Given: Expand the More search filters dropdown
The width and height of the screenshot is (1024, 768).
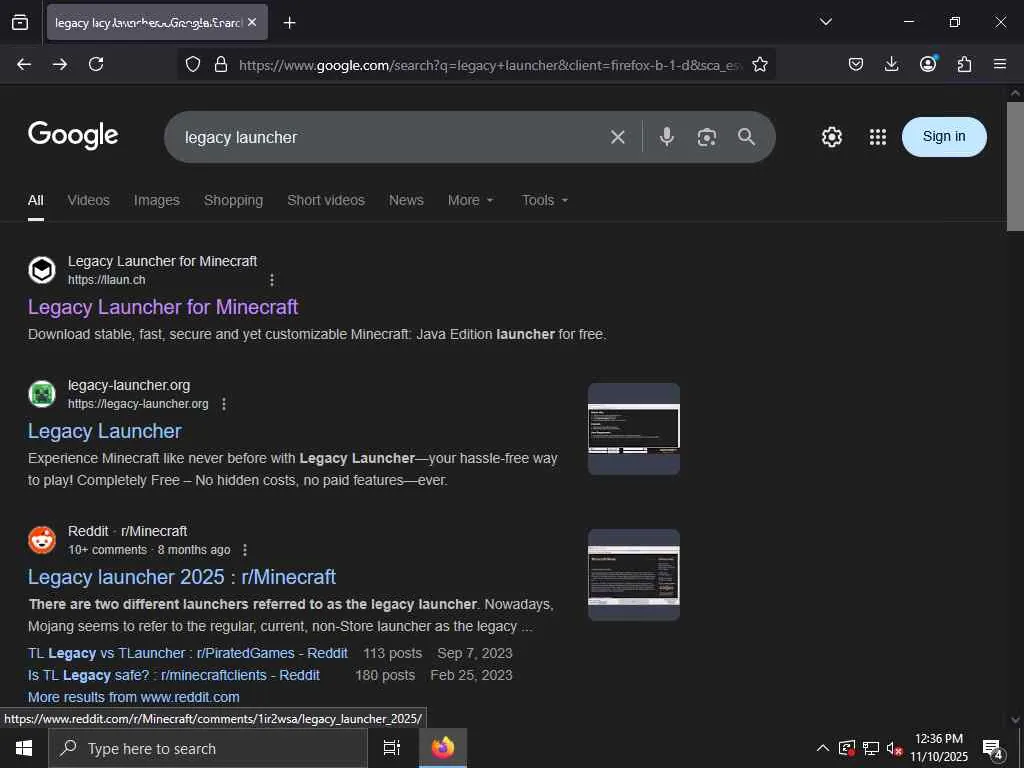Looking at the screenshot, I should pyautogui.click(x=470, y=200).
